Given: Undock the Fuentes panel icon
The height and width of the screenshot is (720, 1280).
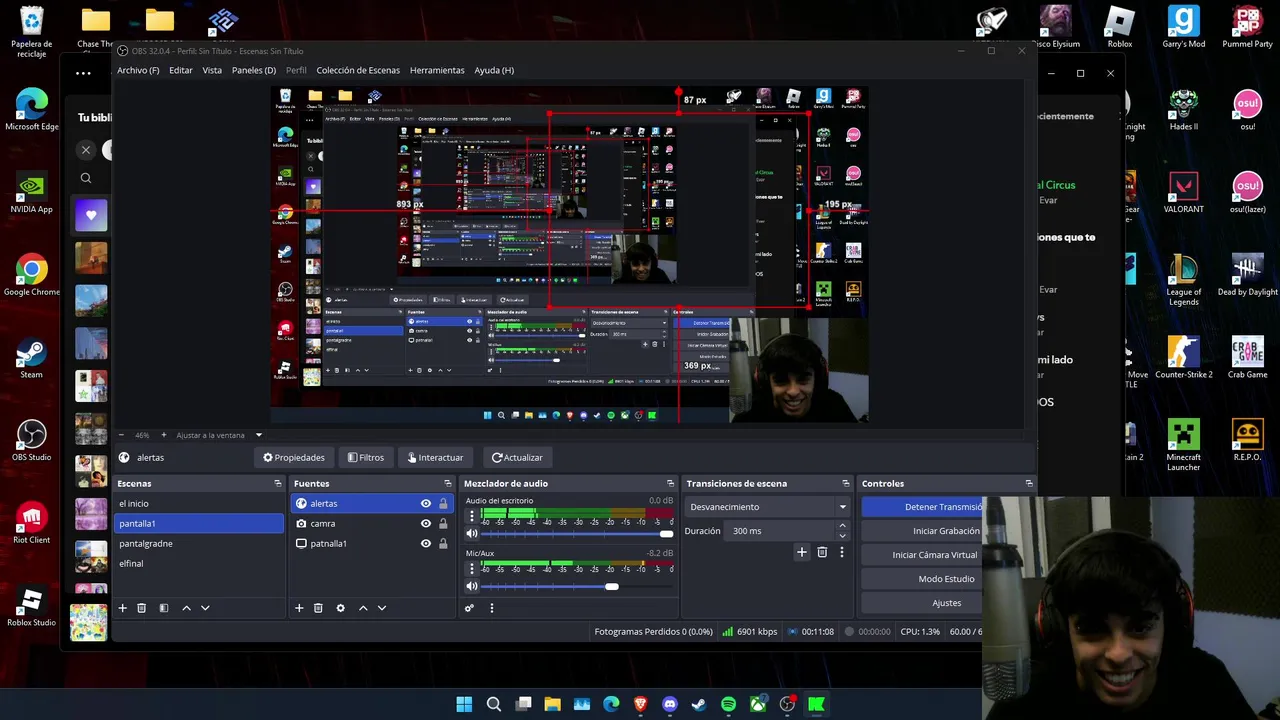Looking at the screenshot, I should point(448,484).
